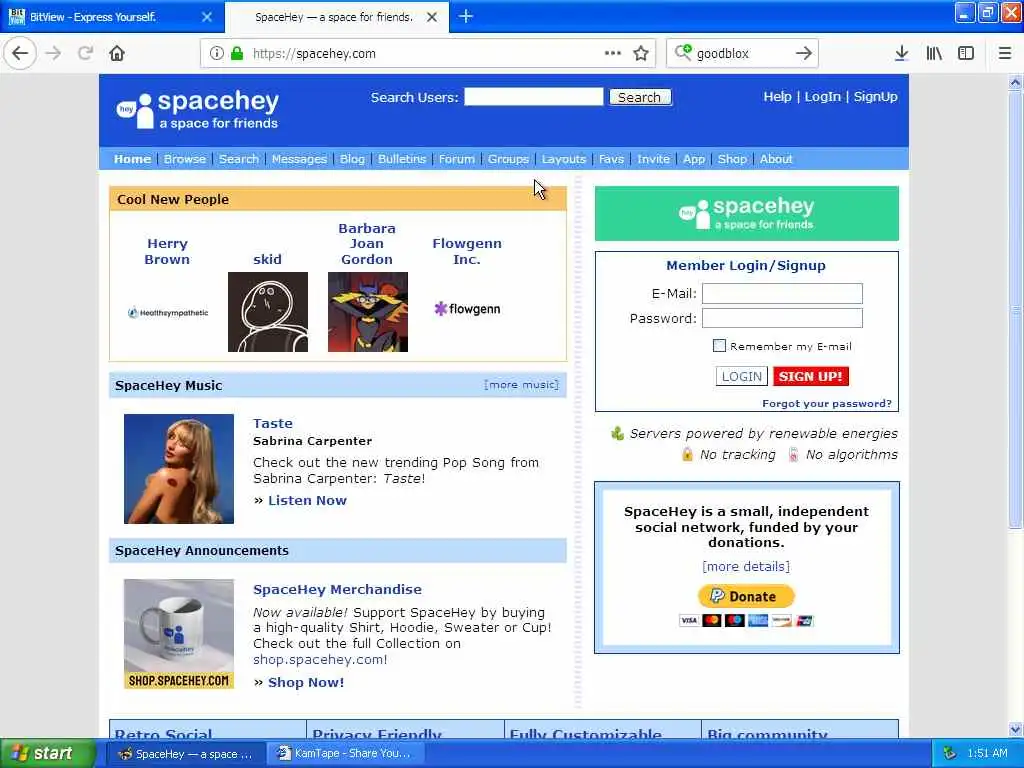Image resolution: width=1024 pixels, height=768 pixels.
Task: Open the Browse menu item
Action: (185, 159)
